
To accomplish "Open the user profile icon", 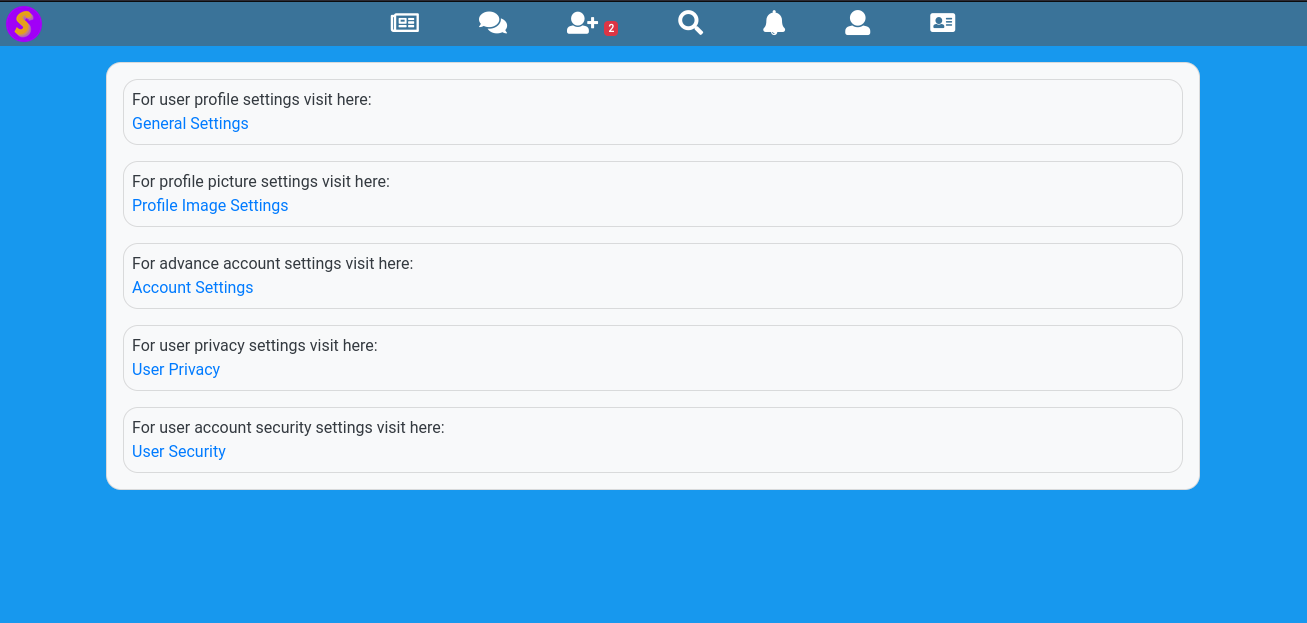I will click(x=858, y=23).
